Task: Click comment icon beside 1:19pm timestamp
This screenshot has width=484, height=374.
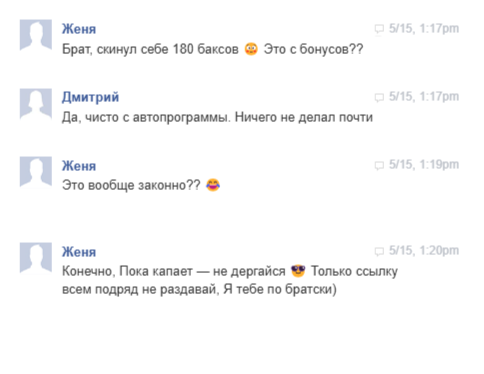Action: point(379,165)
